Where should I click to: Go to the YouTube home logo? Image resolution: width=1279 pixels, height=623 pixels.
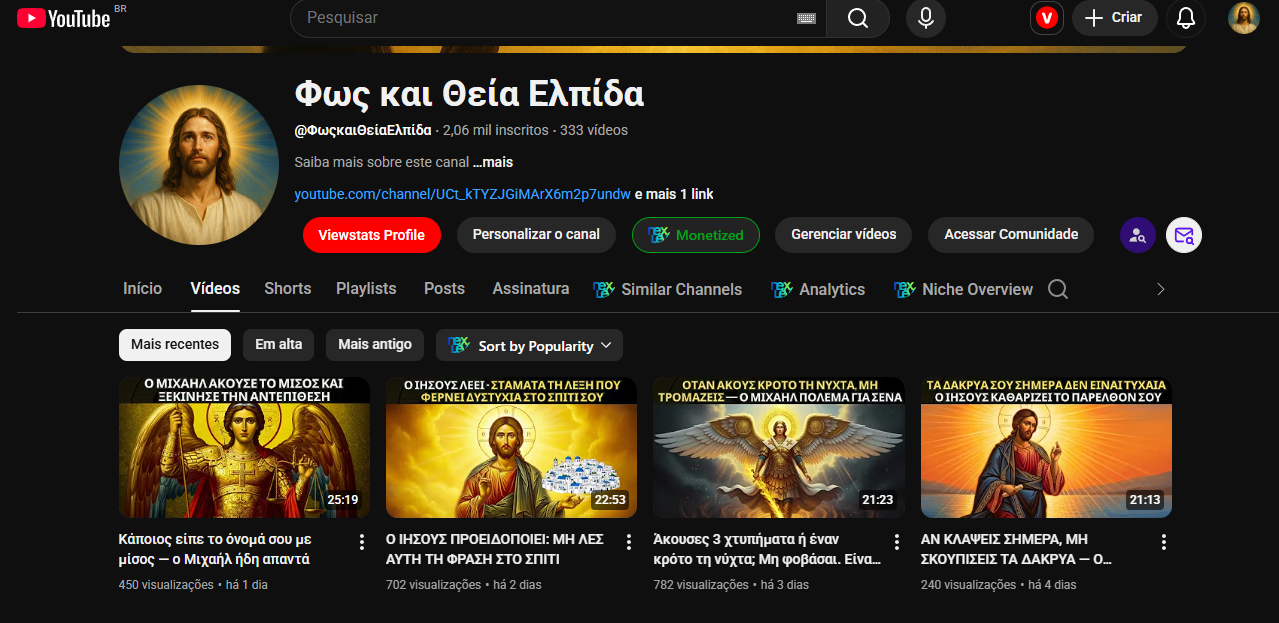click(63, 18)
